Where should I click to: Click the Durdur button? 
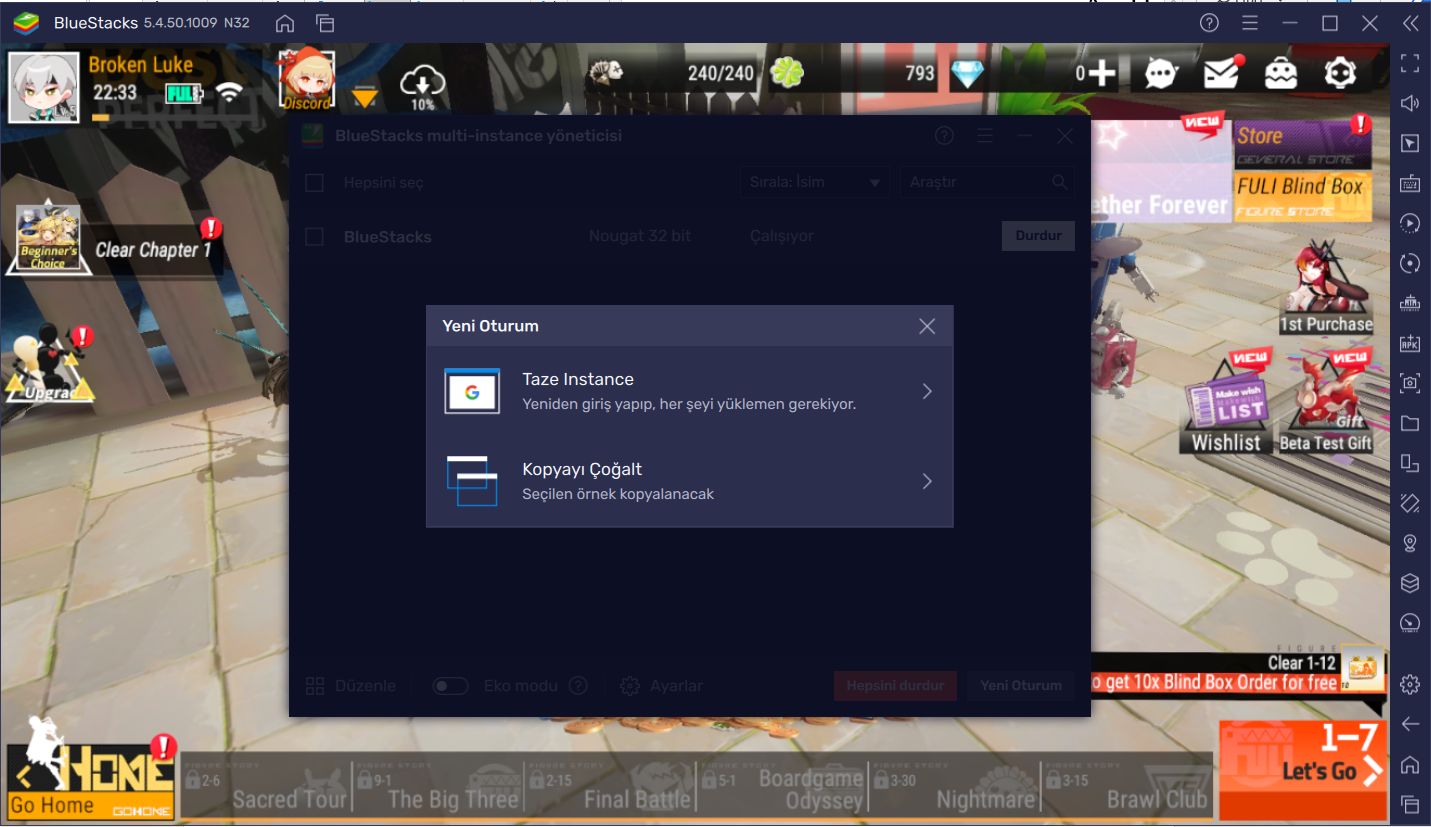click(x=1038, y=236)
